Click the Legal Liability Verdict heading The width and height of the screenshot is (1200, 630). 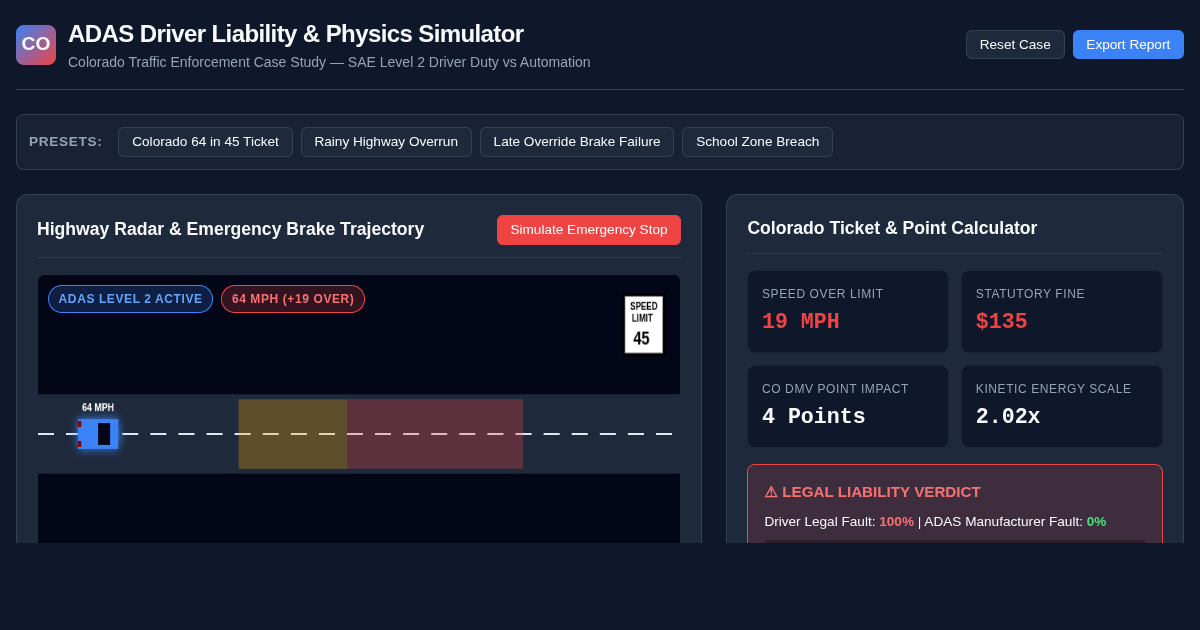[x=873, y=492]
